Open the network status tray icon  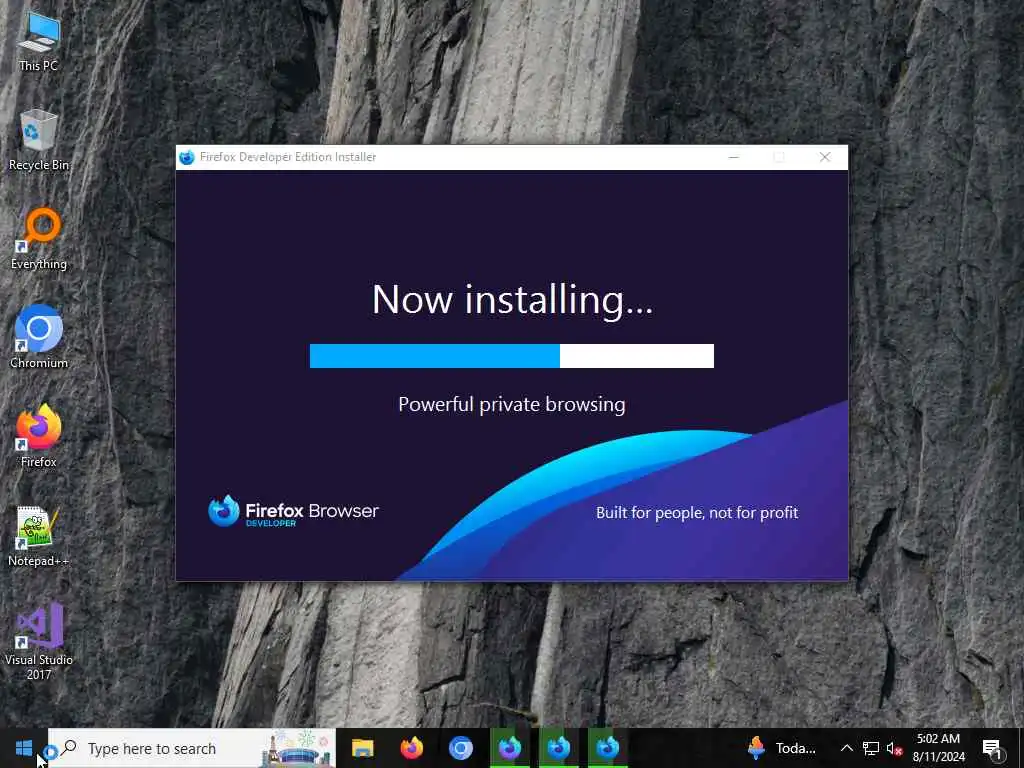coord(871,748)
